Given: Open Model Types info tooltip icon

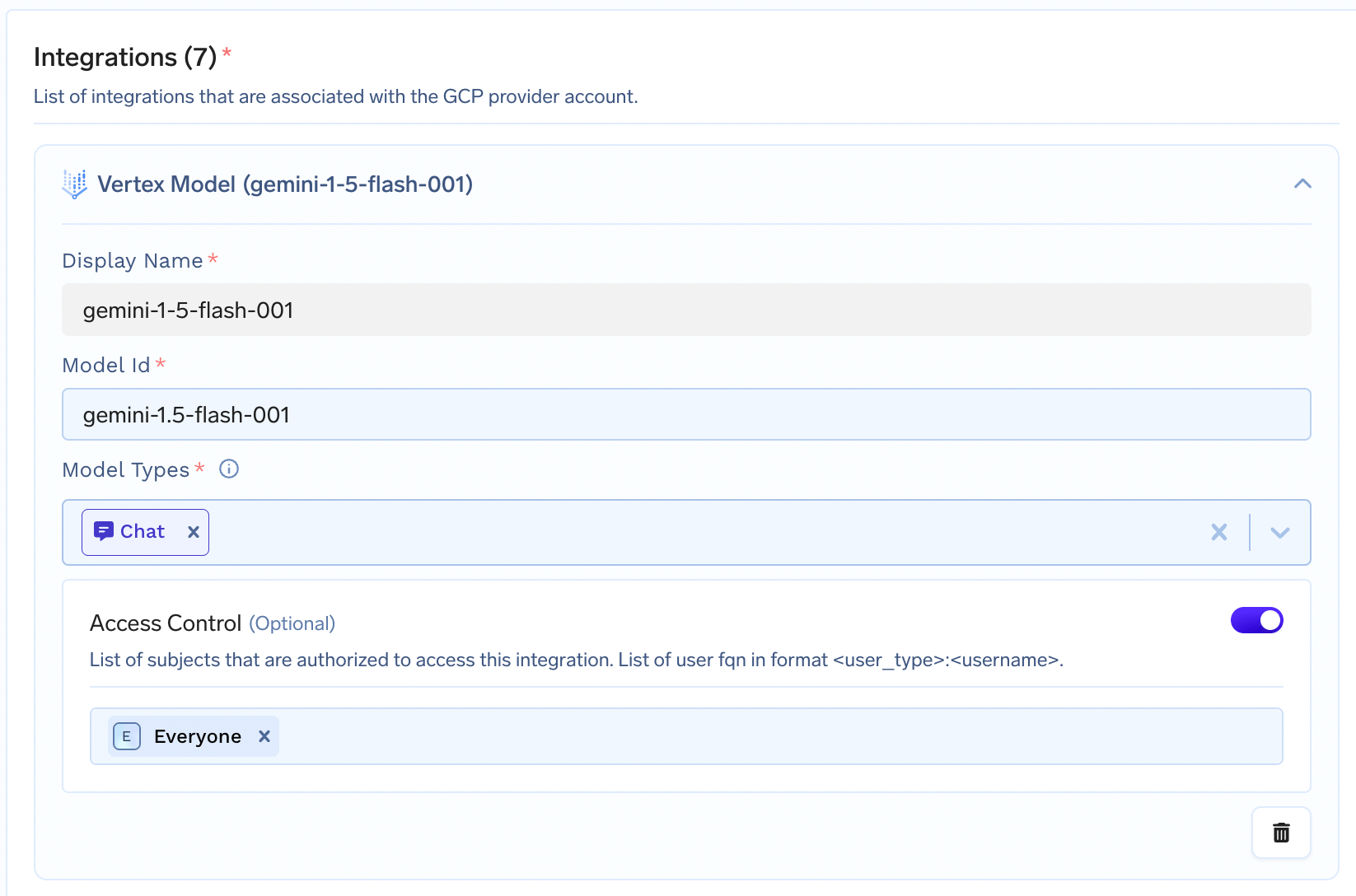Looking at the screenshot, I should pos(229,469).
